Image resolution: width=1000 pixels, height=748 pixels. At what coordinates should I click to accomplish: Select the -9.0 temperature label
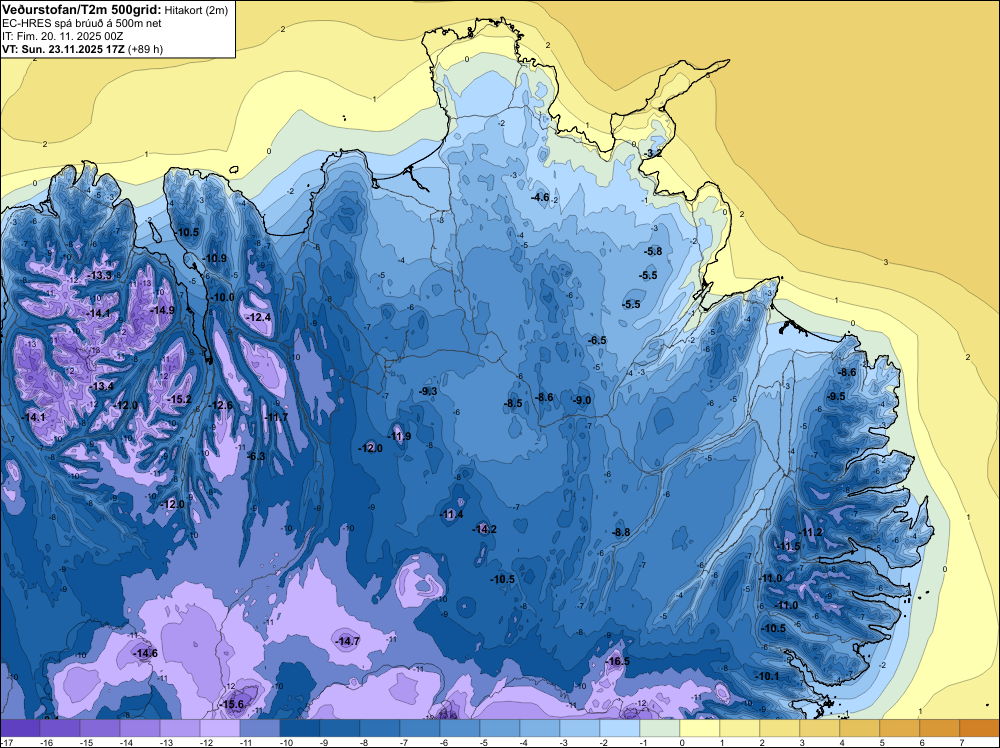point(582,400)
